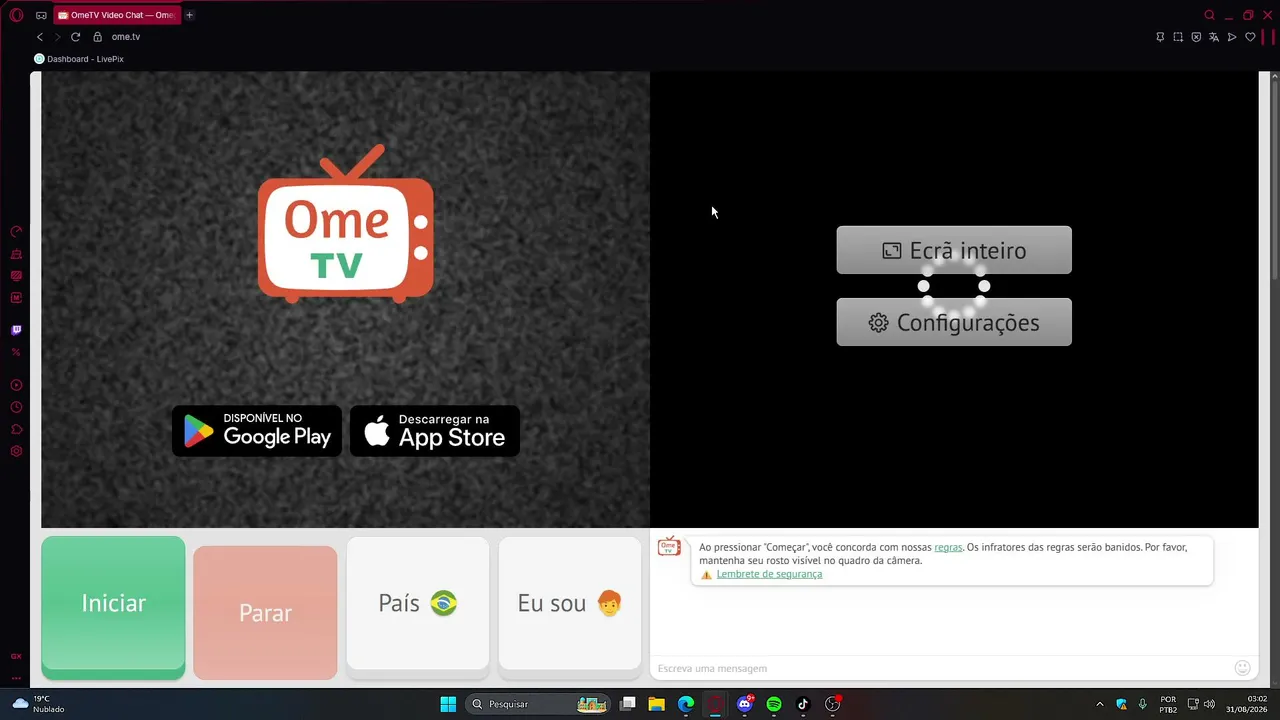Open browsing History clock in sidebar
The width and height of the screenshot is (1280, 720).
tap(16, 407)
